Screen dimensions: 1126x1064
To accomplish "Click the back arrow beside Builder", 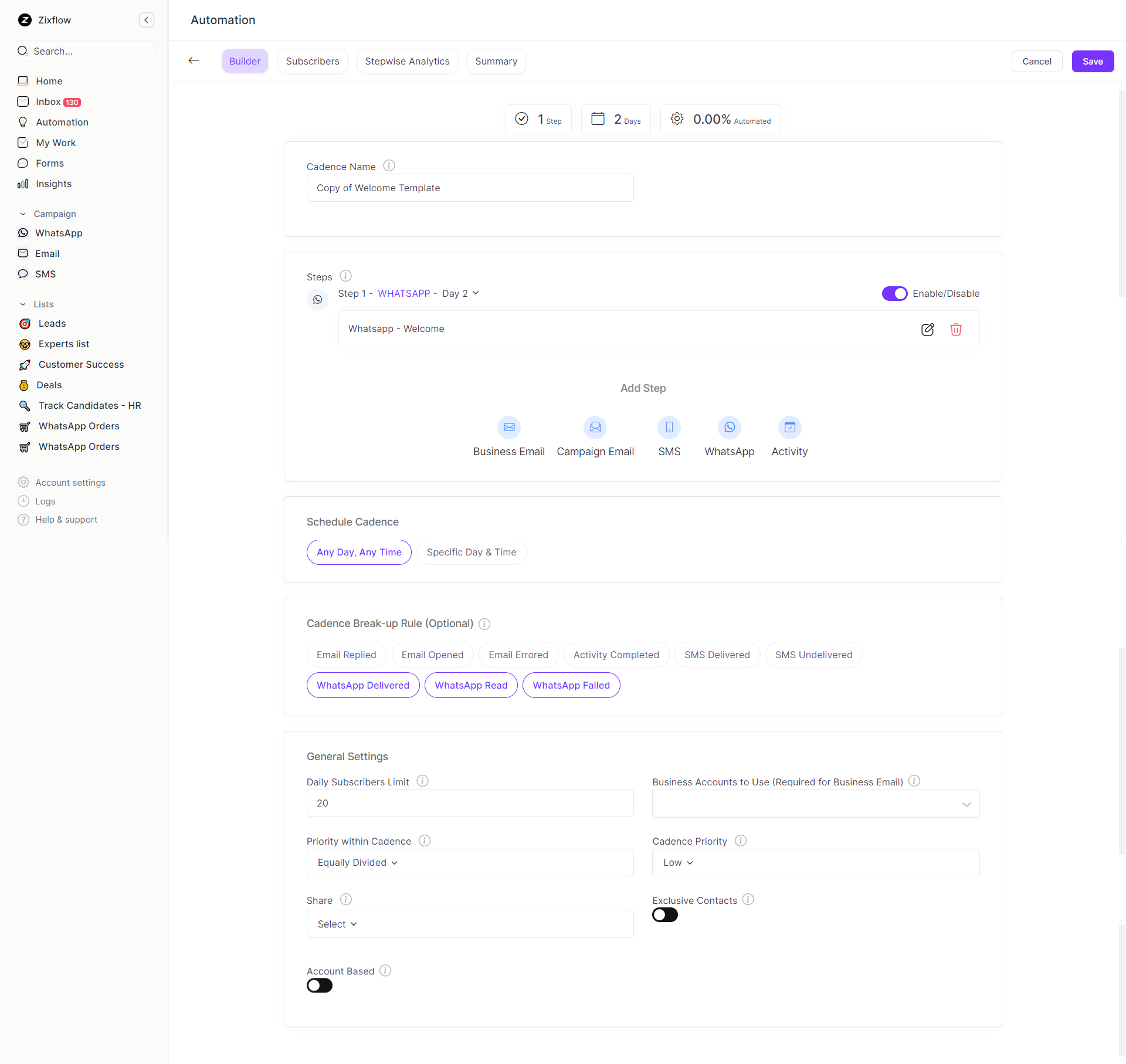I will click(194, 61).
